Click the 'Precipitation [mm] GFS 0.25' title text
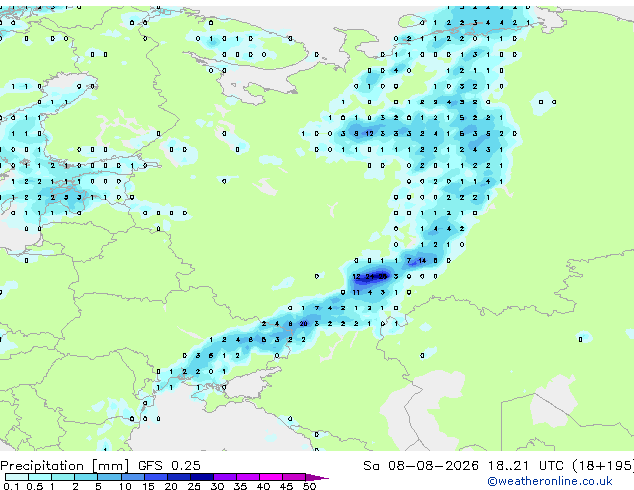The image size is (634, 490). coord(100,466)
